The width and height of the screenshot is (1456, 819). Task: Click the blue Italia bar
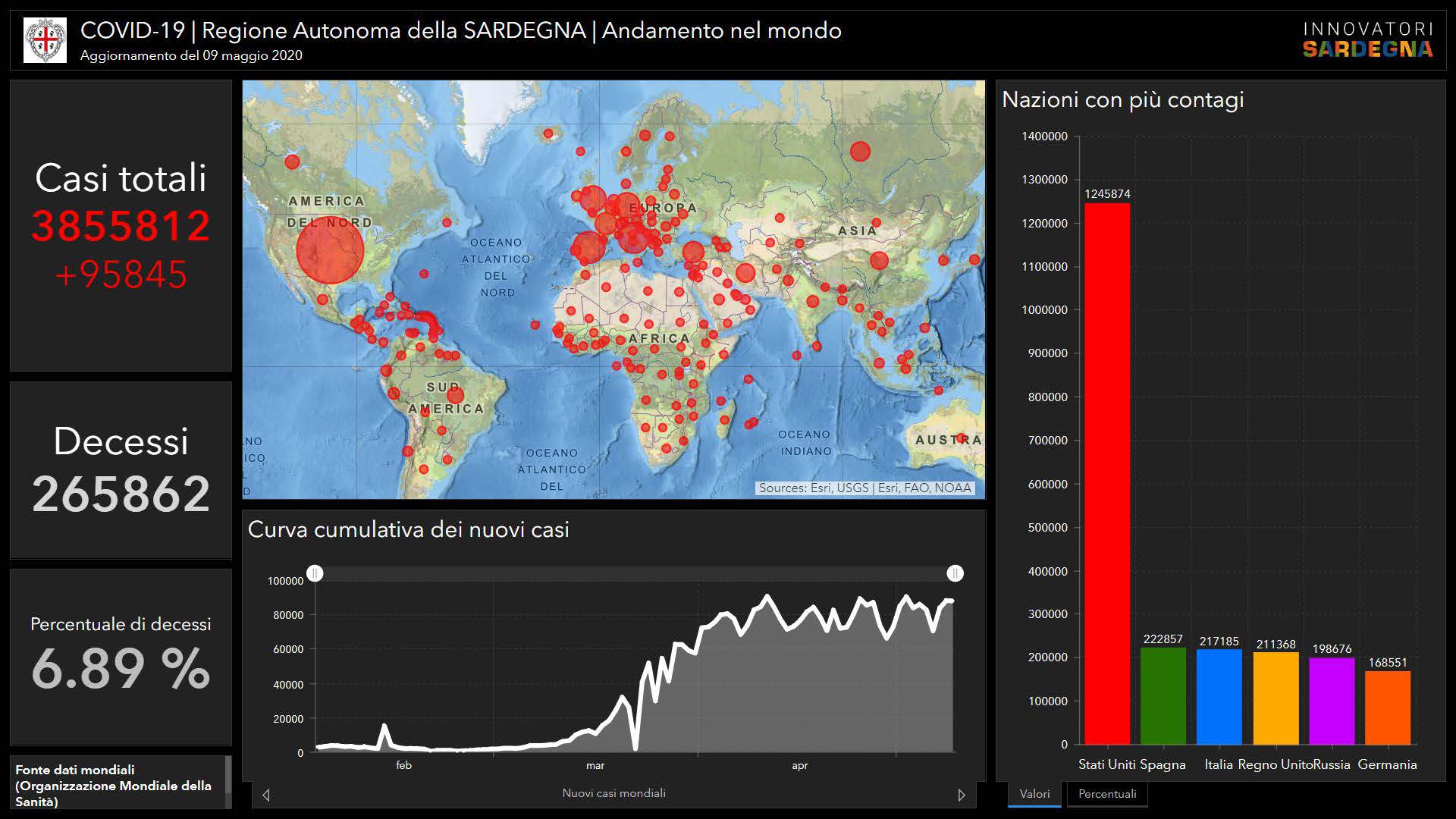coord(1219,696)
